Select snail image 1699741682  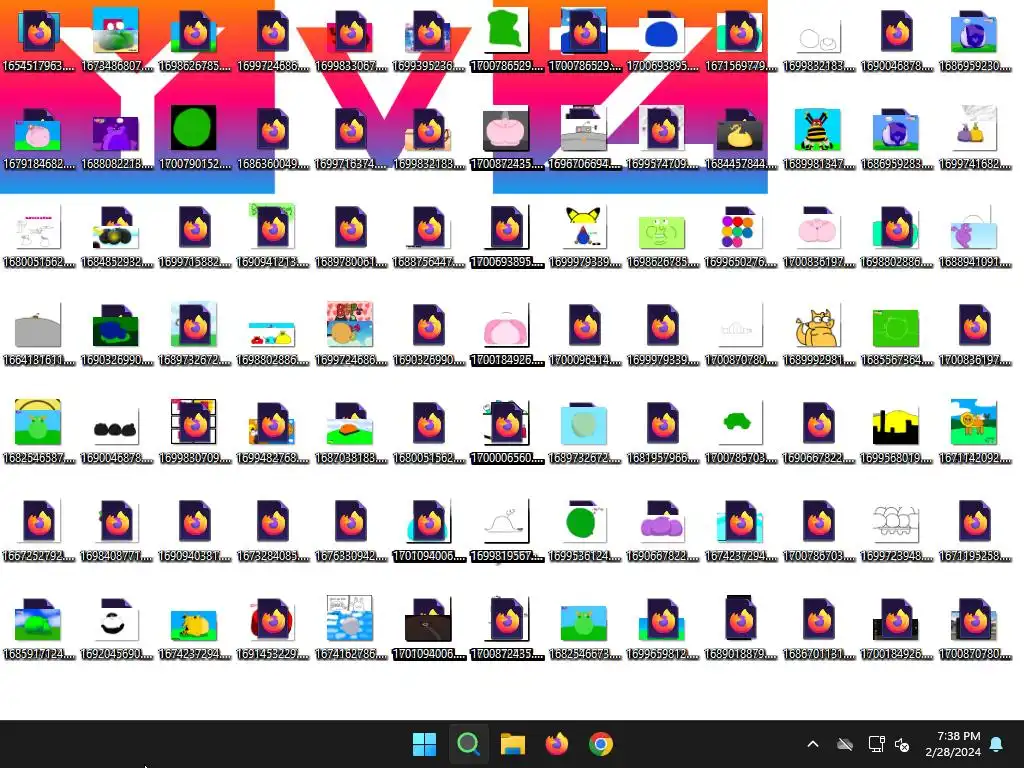pos(975,138)
